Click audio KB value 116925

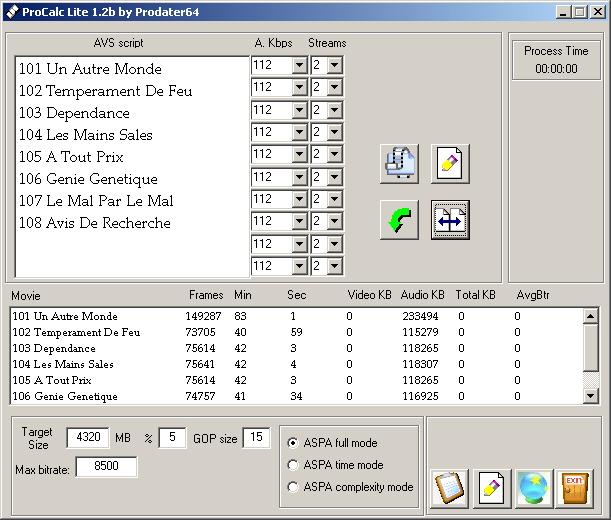(420, 396)
